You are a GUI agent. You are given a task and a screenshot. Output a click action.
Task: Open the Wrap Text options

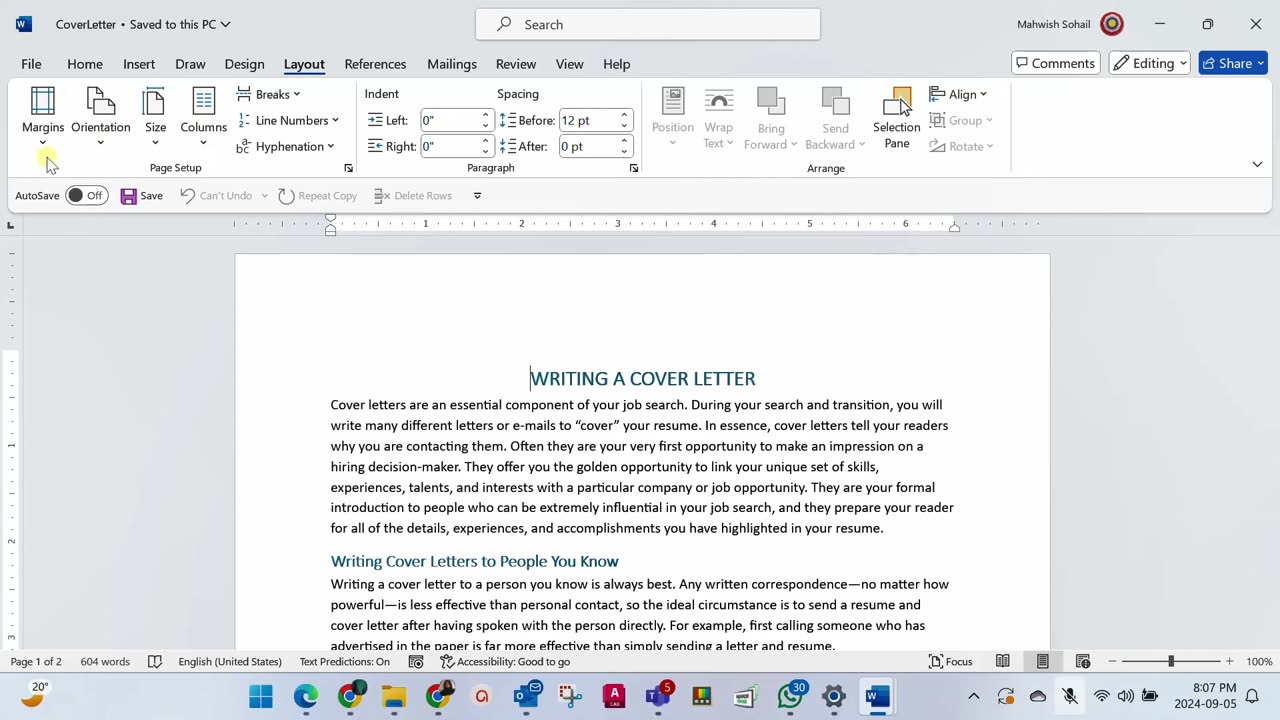(718, 117)
